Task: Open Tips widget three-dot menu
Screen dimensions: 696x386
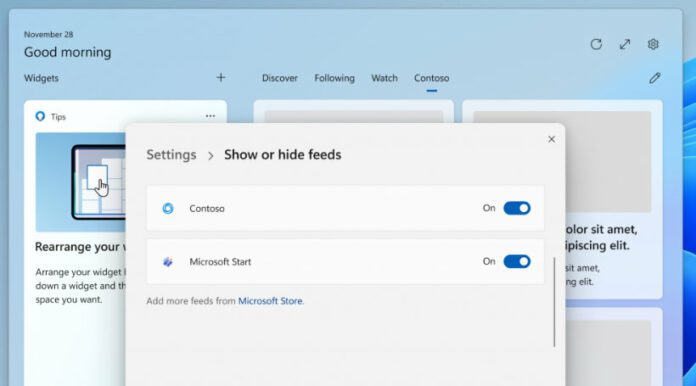Action: pyautogui.click(x=210, y=116)
